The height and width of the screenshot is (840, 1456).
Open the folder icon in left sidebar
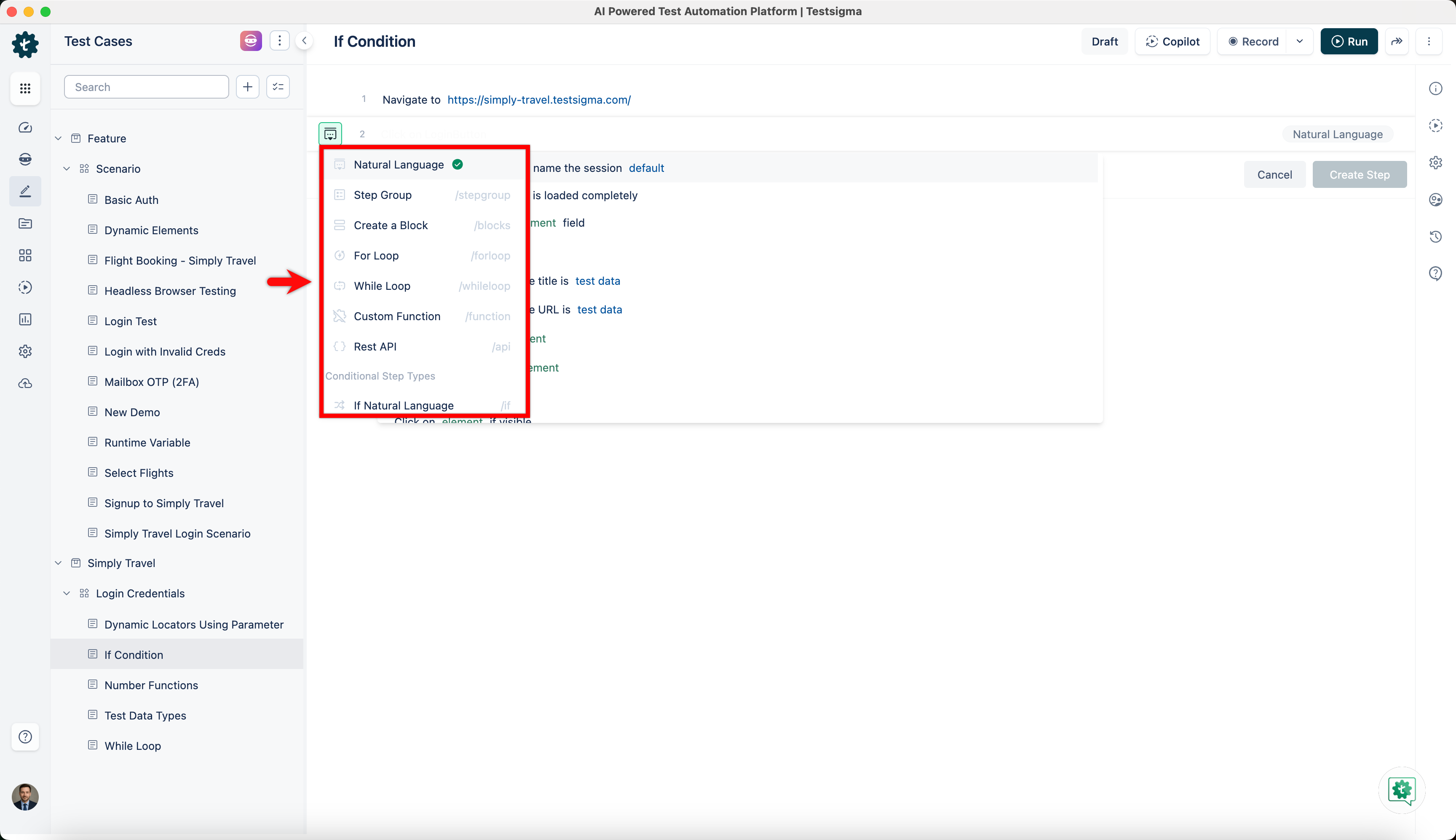click(x=25, y=223)
